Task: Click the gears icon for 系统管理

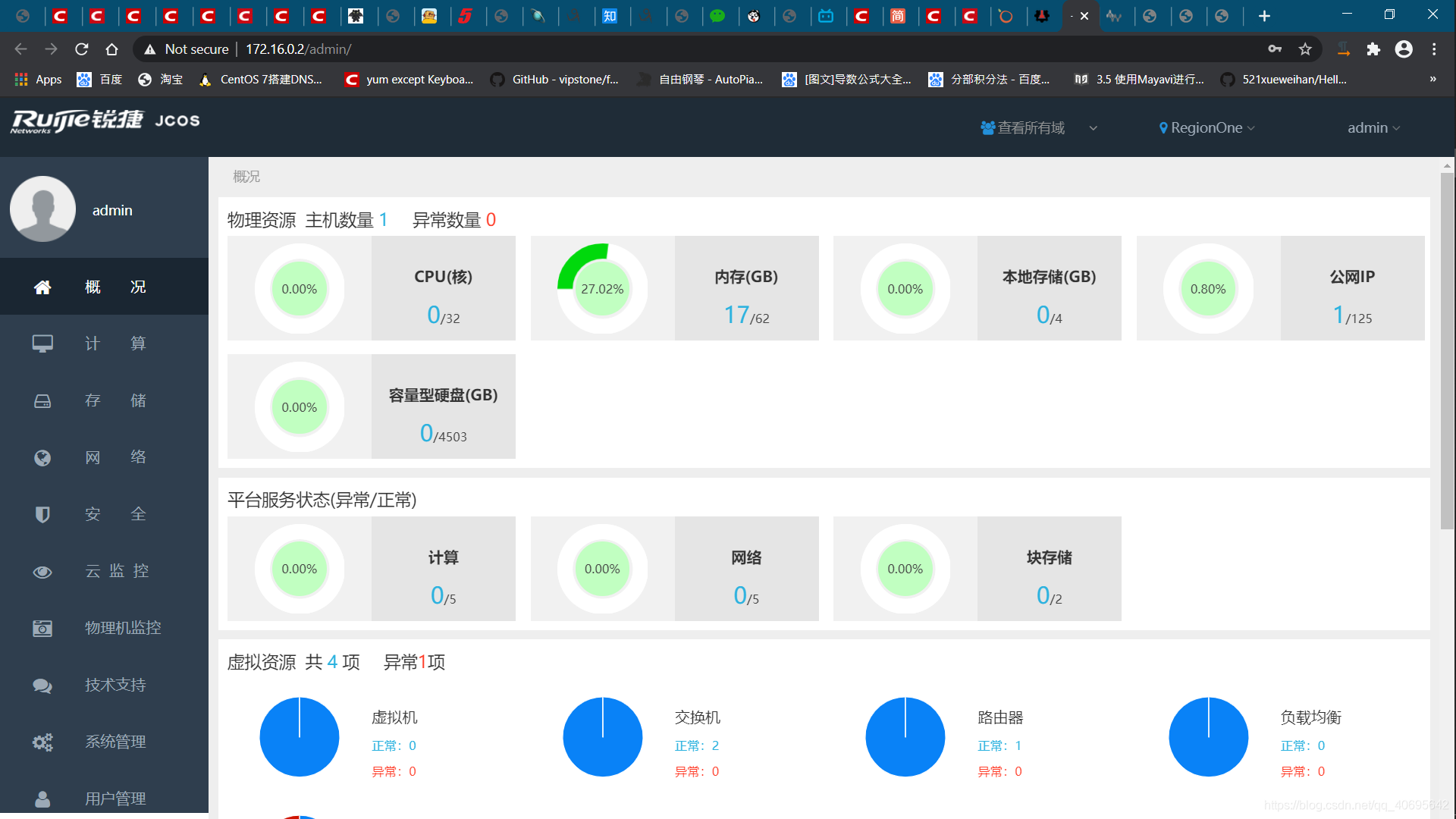Action: (x=42, y=742)
